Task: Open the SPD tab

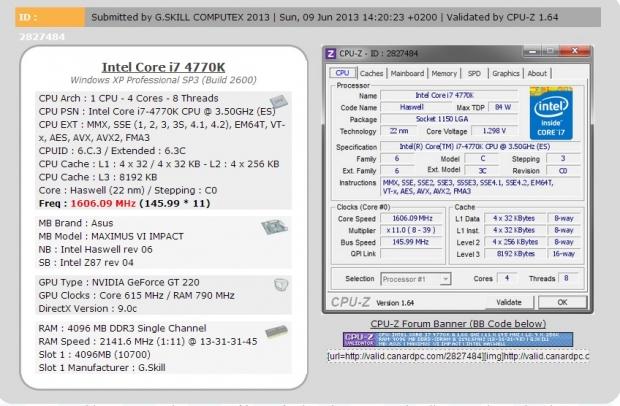Action: tap(474, 74)
